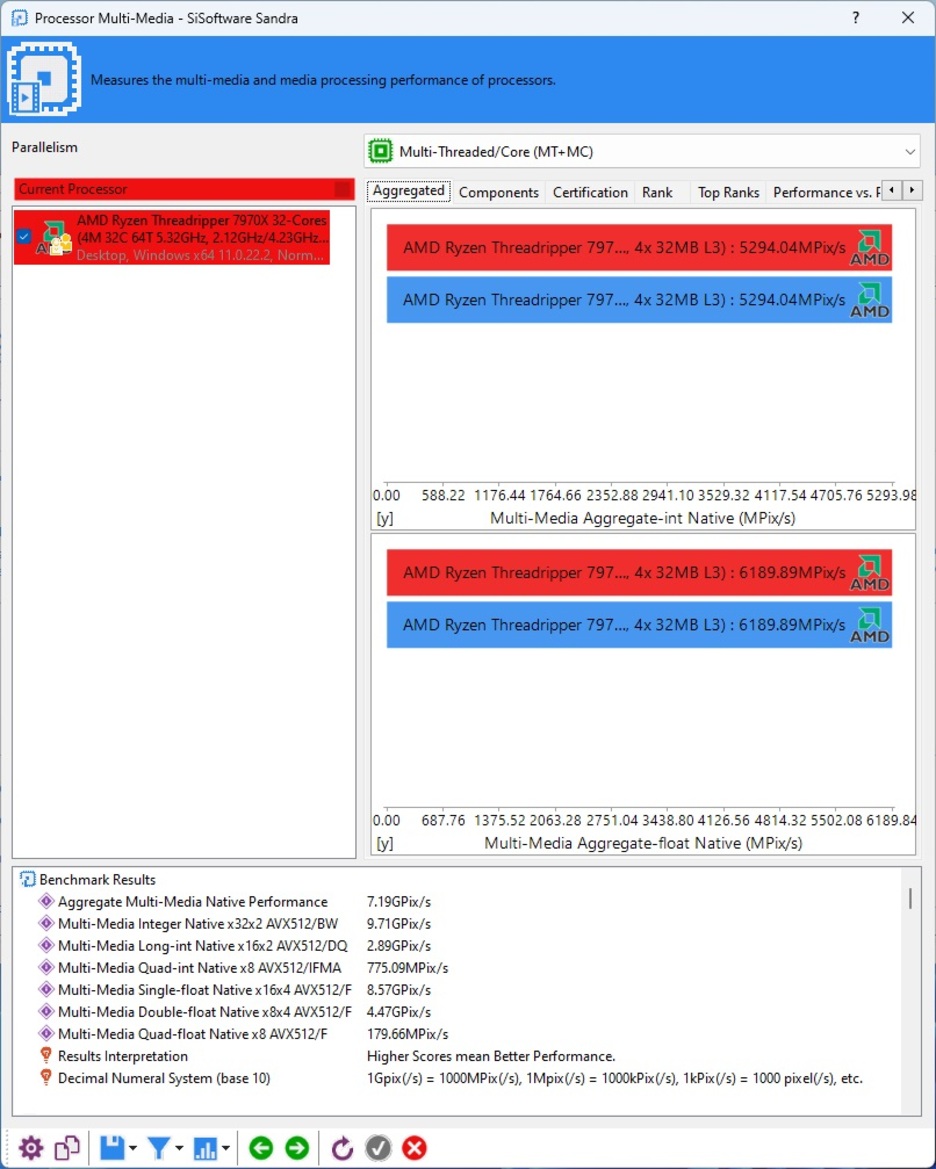Click the red Current Processor color swatch
The height and width of the screenshot is (1169, 936).
343,189
